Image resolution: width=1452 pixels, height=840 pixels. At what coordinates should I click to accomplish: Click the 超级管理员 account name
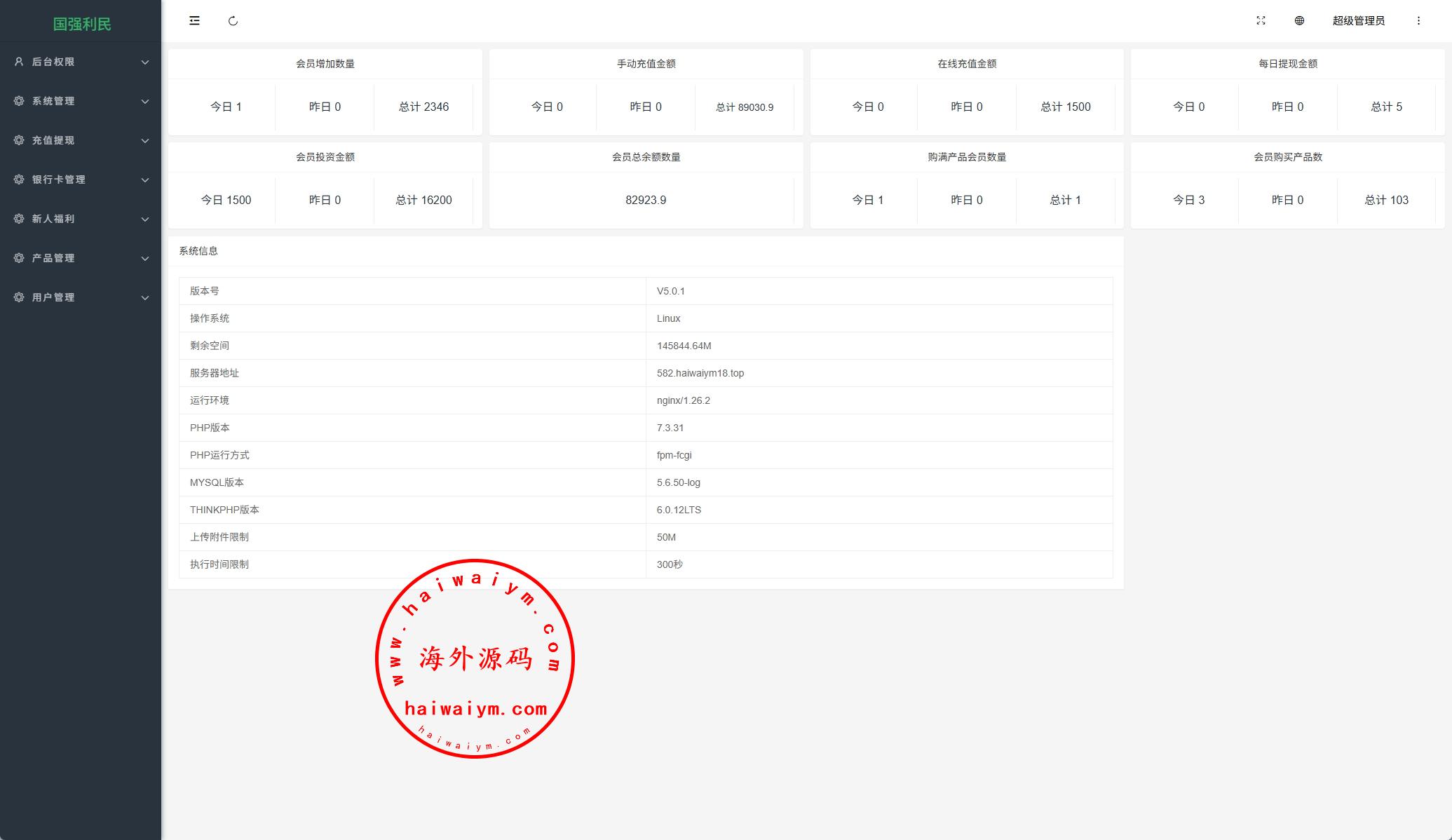(1358, 21)
